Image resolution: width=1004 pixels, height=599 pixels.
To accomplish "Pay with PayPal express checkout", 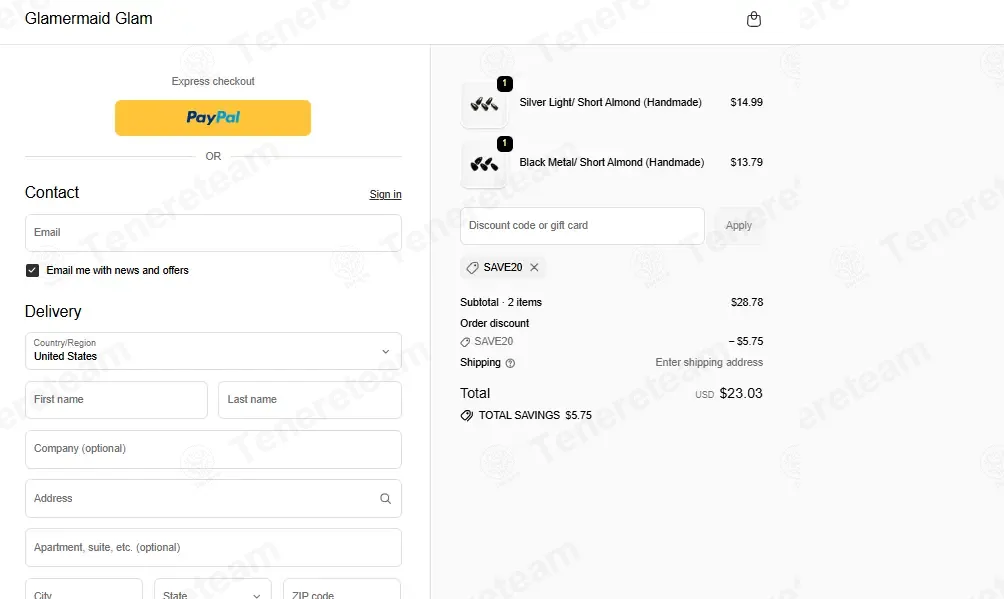I will coord(213,118).
